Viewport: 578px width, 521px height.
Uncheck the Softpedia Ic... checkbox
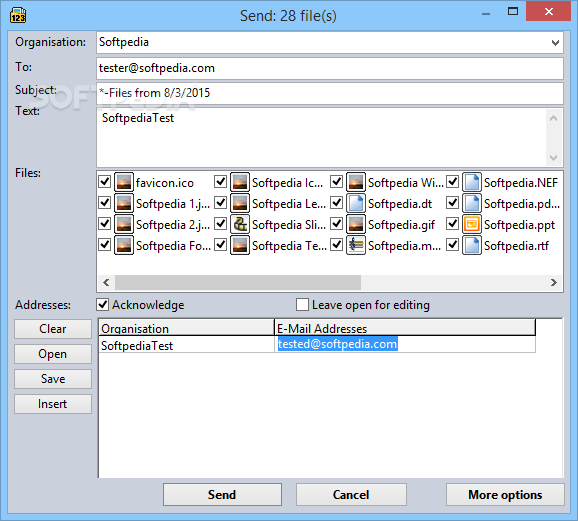pyautogui.click(x=220, y=181)
